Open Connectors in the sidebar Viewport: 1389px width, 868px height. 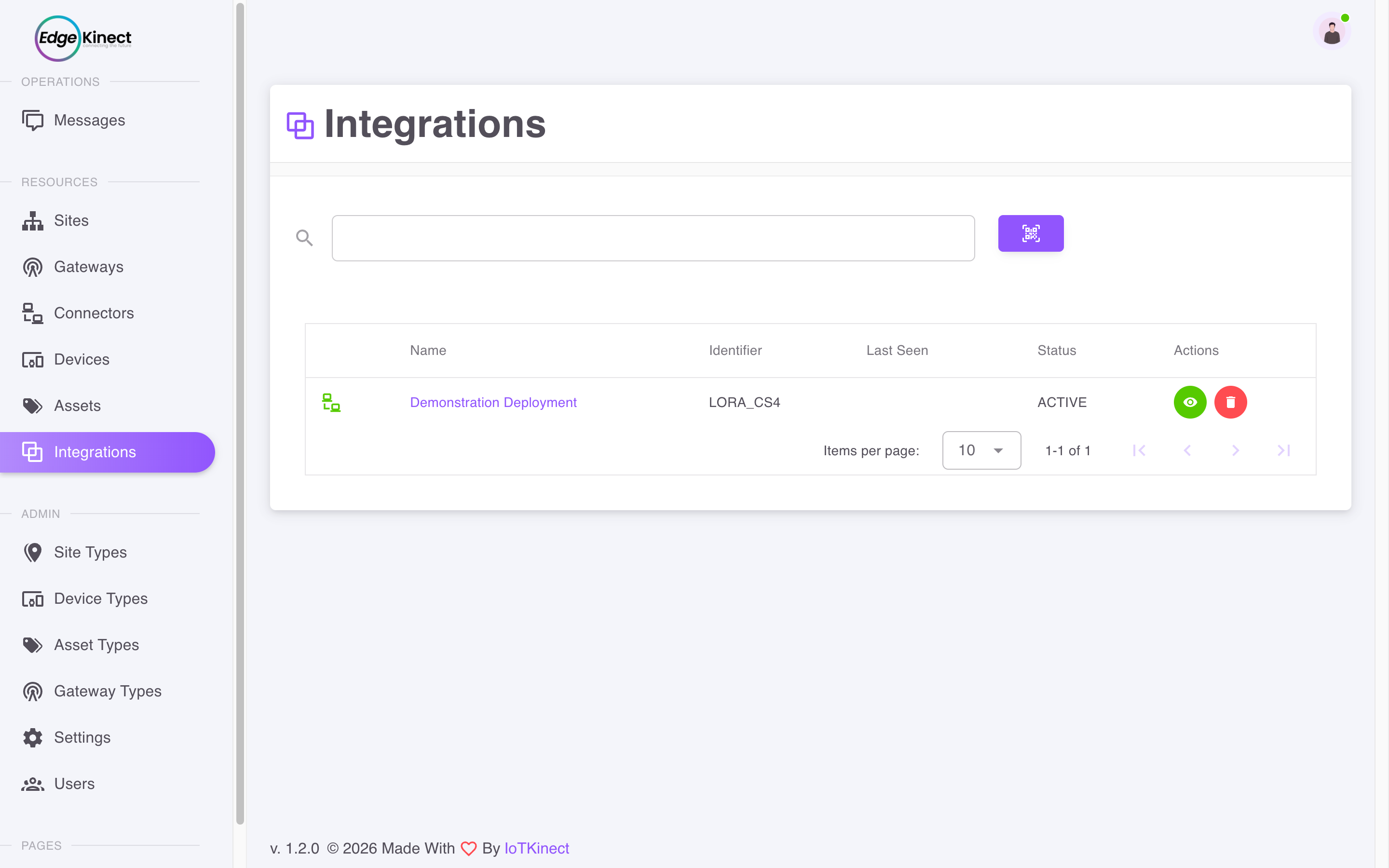[108, 313]
